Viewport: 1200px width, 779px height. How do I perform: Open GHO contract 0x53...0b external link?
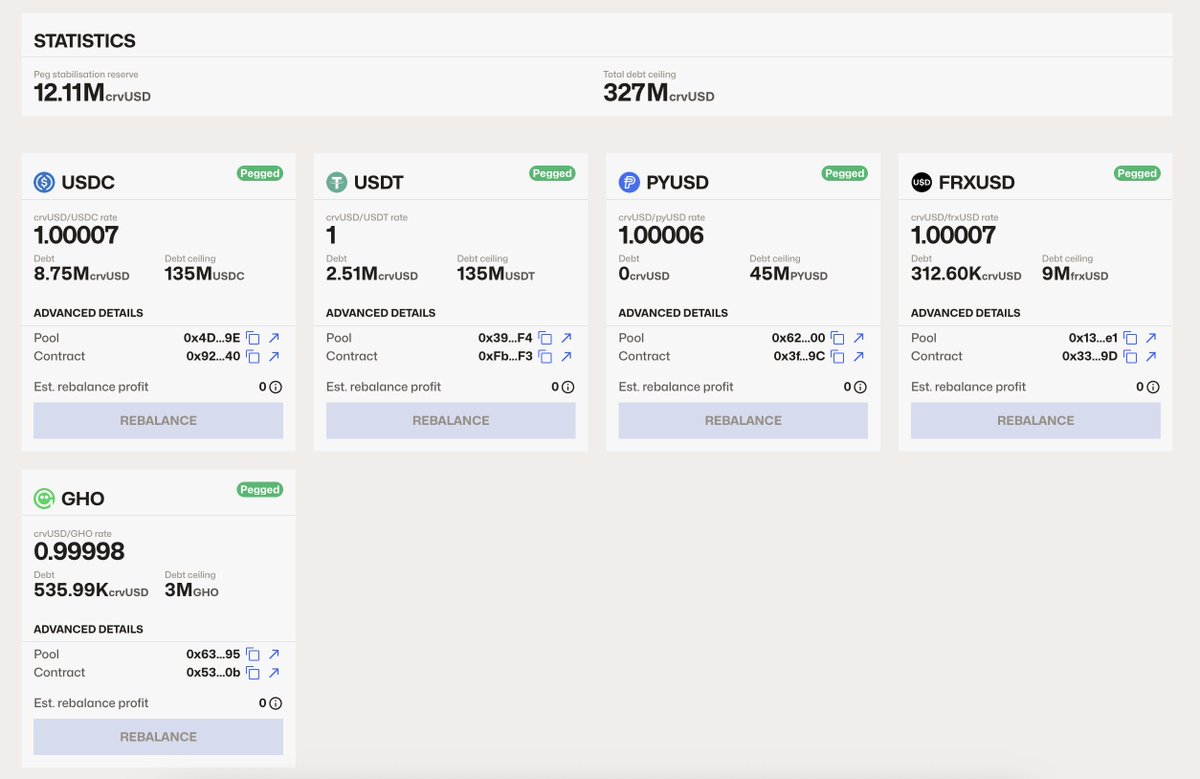pos(274,672)
